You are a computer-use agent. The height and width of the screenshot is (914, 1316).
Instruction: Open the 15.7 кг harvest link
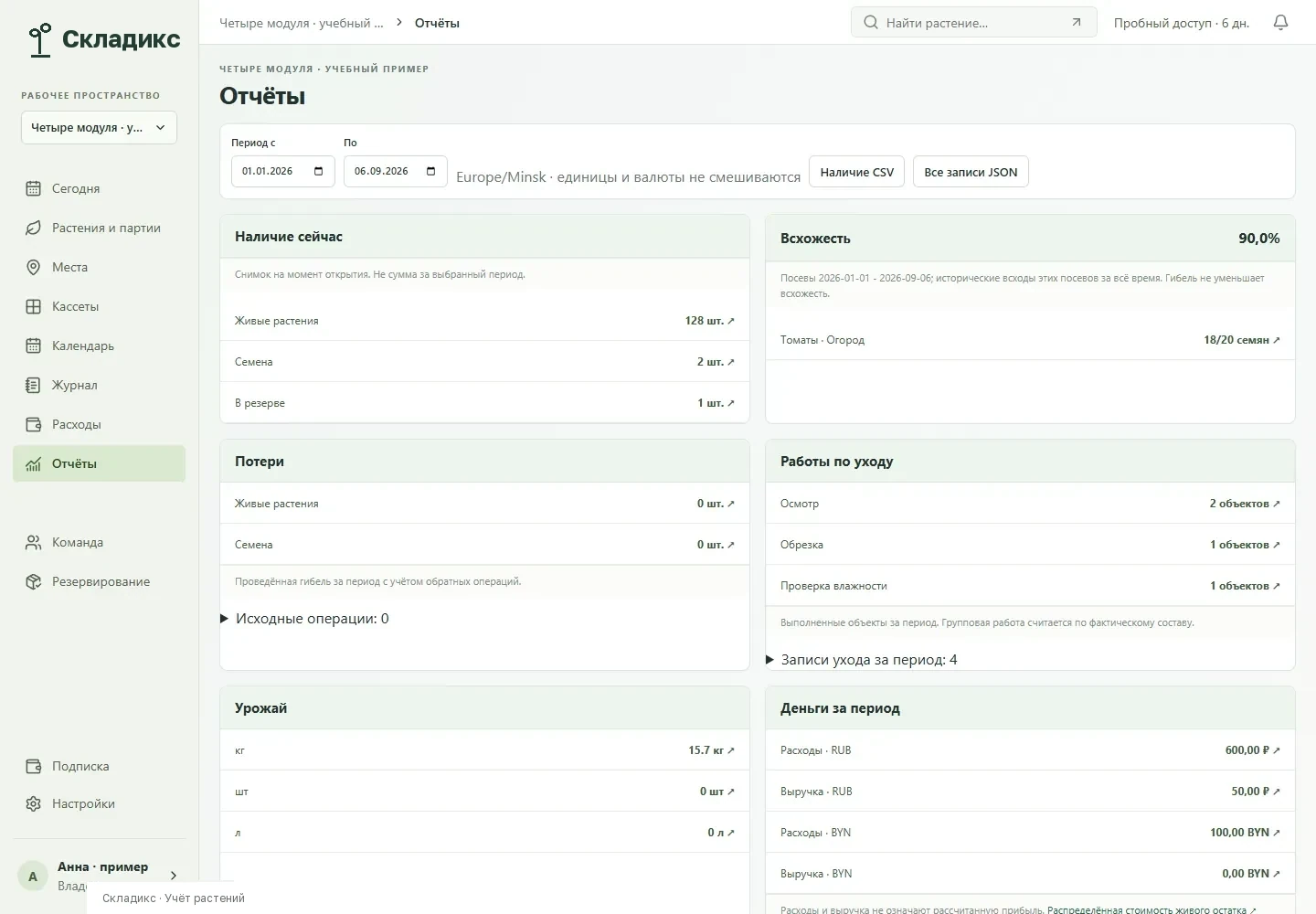711,750
